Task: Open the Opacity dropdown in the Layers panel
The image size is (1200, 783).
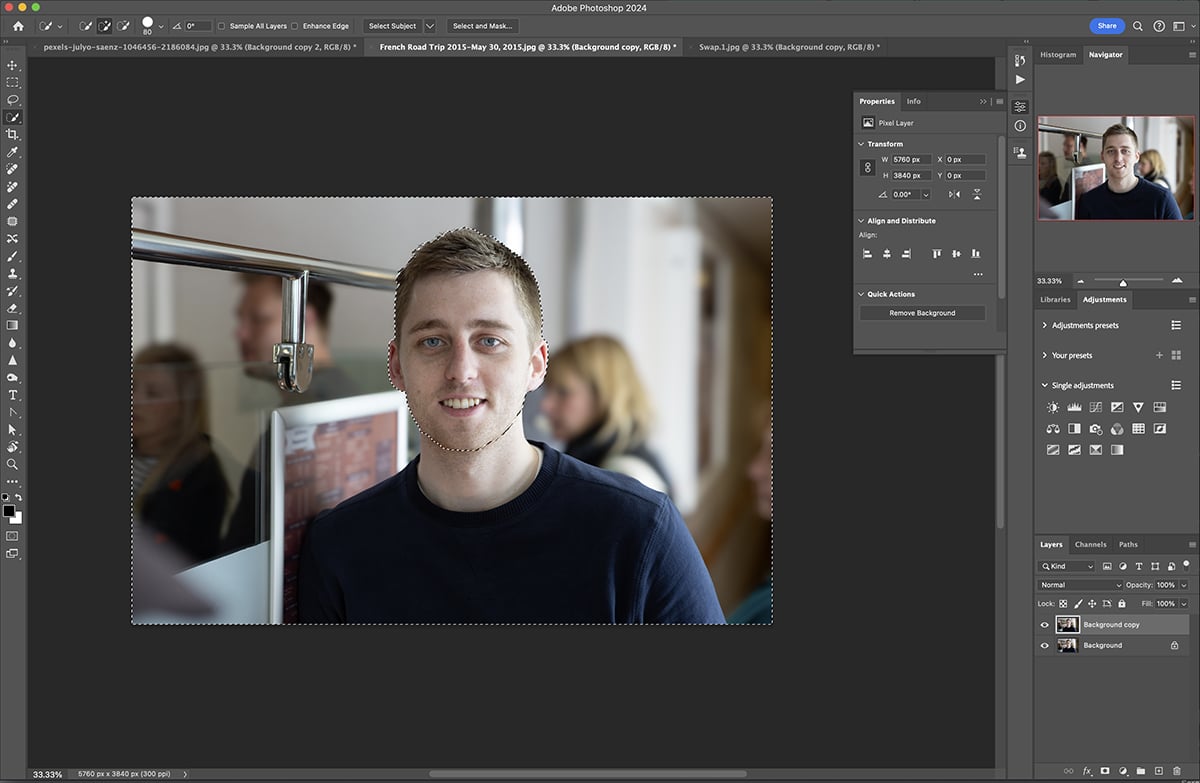Action: point(1183,585)
